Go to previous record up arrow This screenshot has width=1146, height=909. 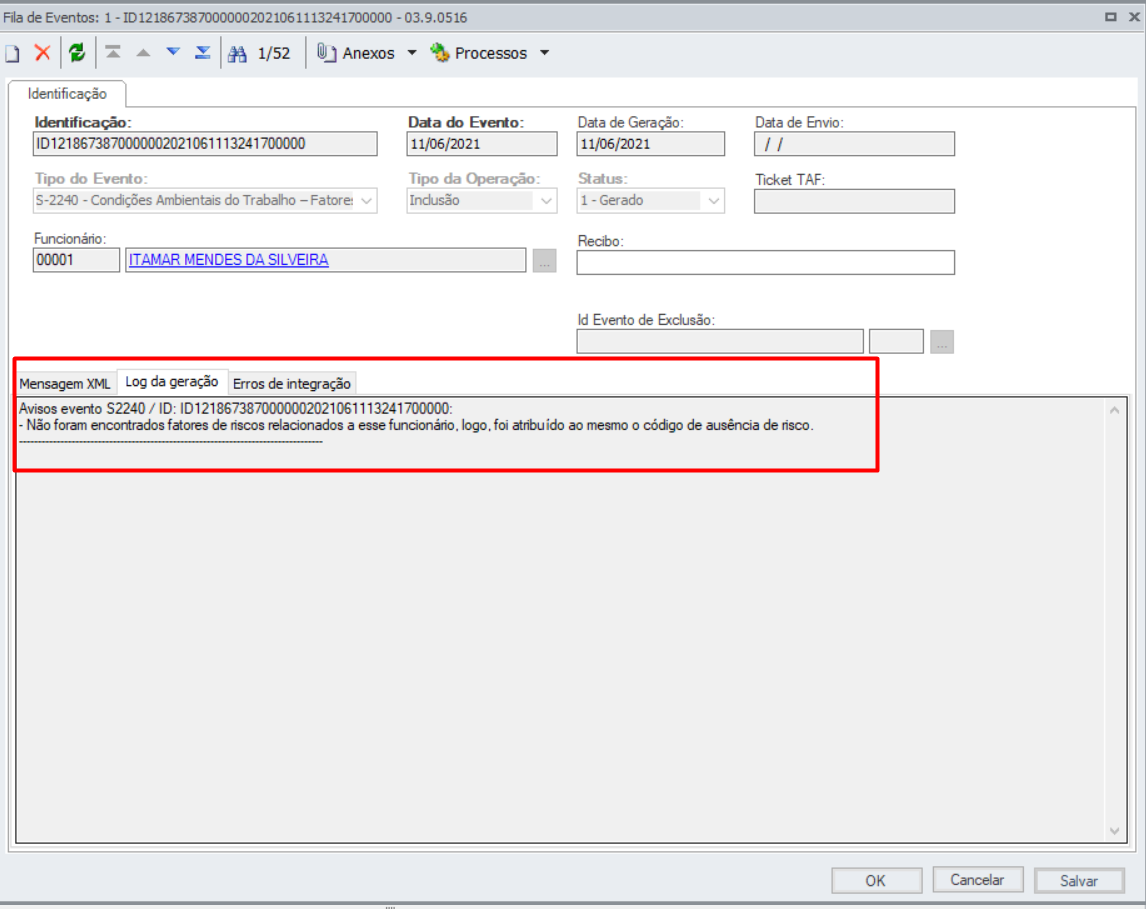tap(143, 53)
